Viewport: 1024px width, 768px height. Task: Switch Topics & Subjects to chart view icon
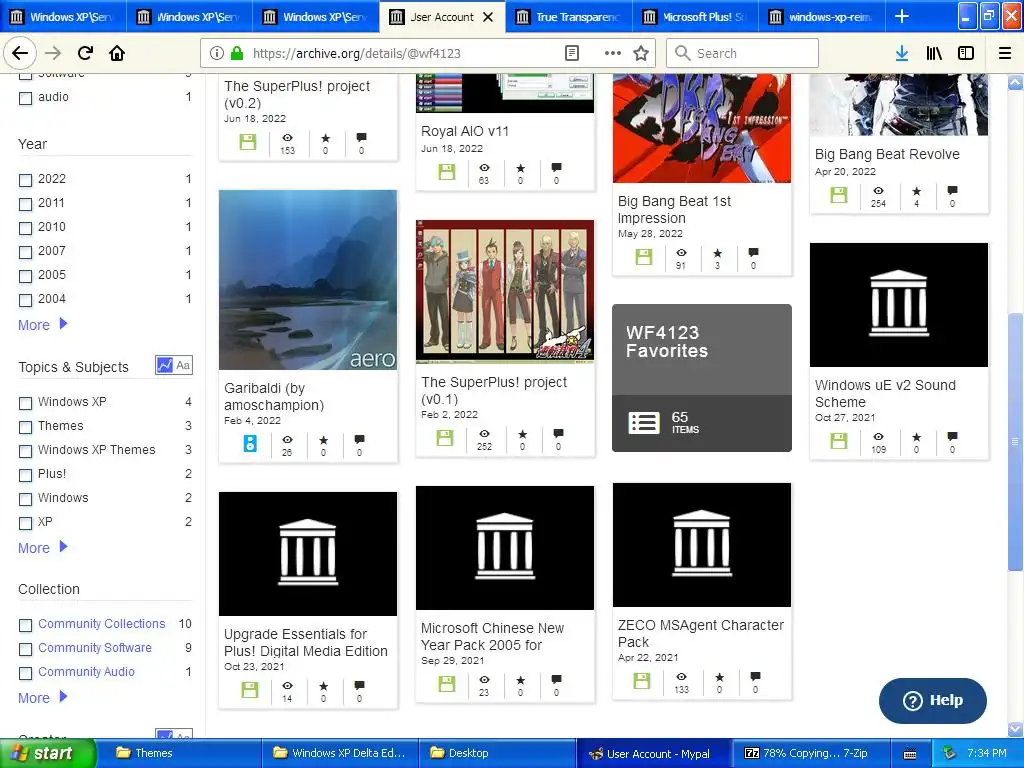click(x=165, y=365)
